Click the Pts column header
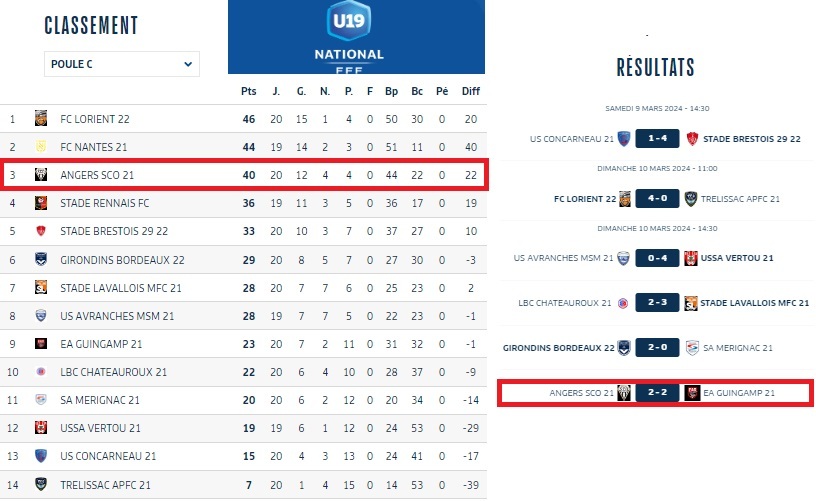 pyautogui.click(x=249, y=91)
